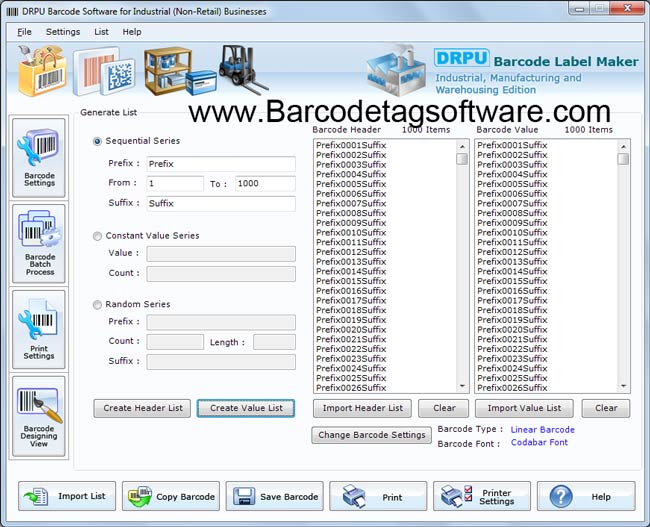Open the Print Settings sidebar panel
The height and width of the screenshot is (527, 650).
point(39,330)
